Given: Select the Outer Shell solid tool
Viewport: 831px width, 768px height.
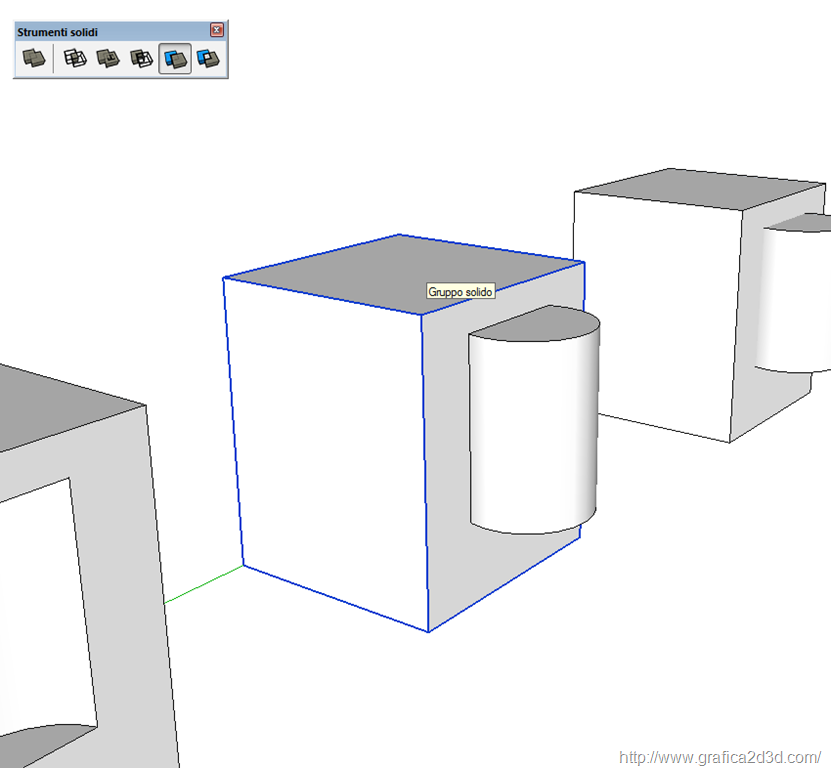Looking at the screenshot, I should tap(34, 59).
